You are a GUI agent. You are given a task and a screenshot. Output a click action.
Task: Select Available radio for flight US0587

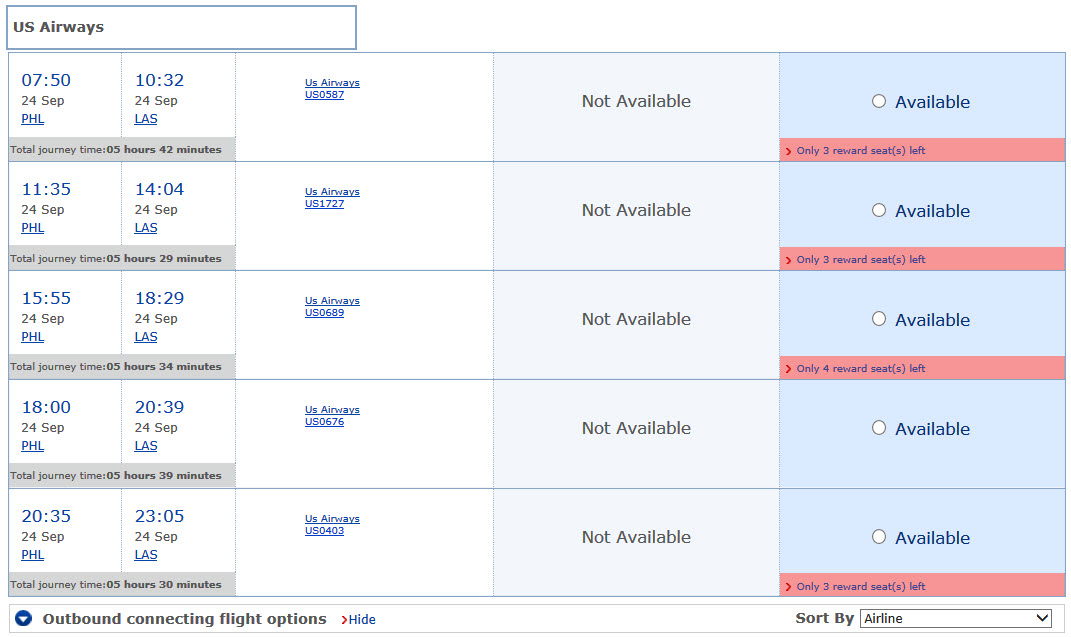[x=879, y=101]
